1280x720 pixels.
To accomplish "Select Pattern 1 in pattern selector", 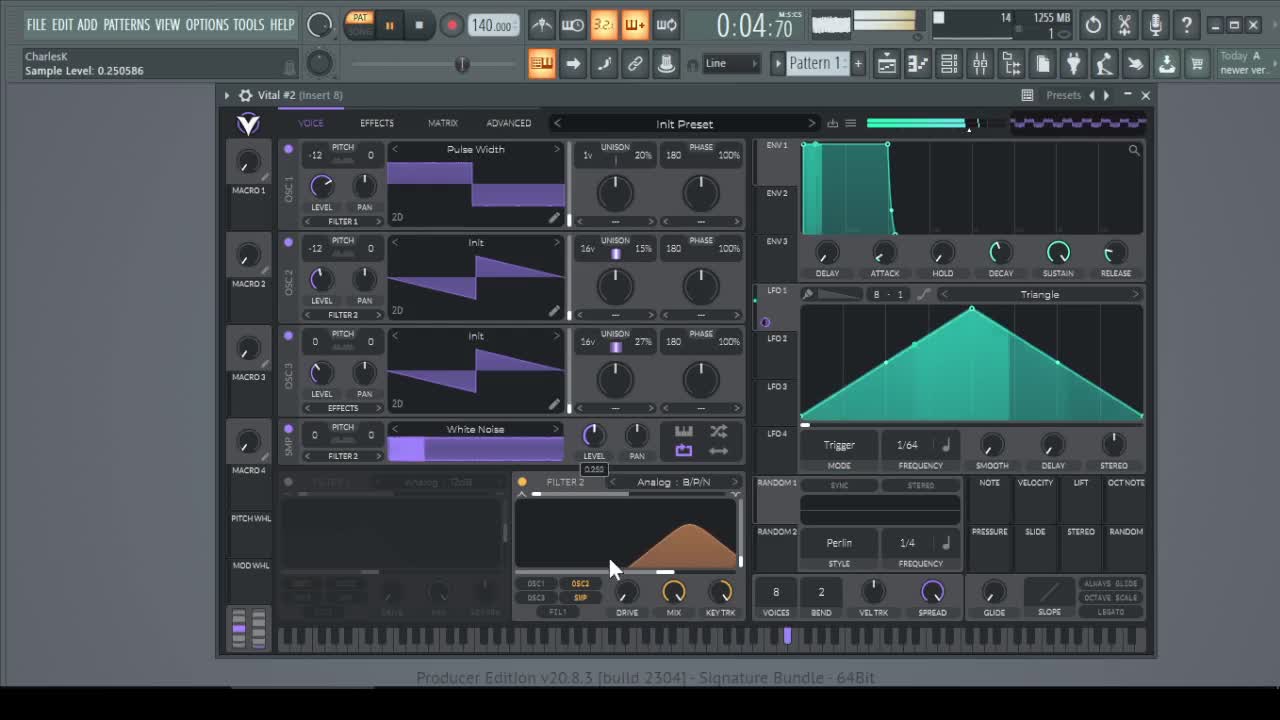I will [818, 63].
